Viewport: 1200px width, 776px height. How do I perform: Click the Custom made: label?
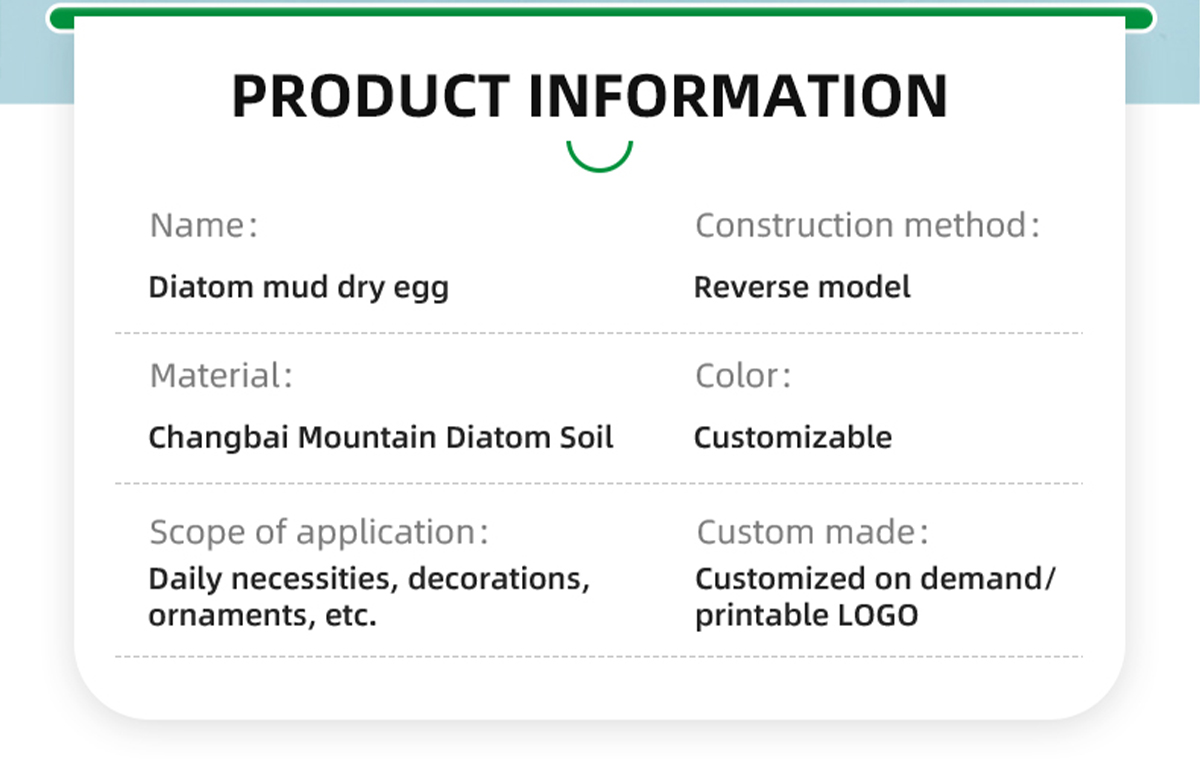[x=812, y=532]
